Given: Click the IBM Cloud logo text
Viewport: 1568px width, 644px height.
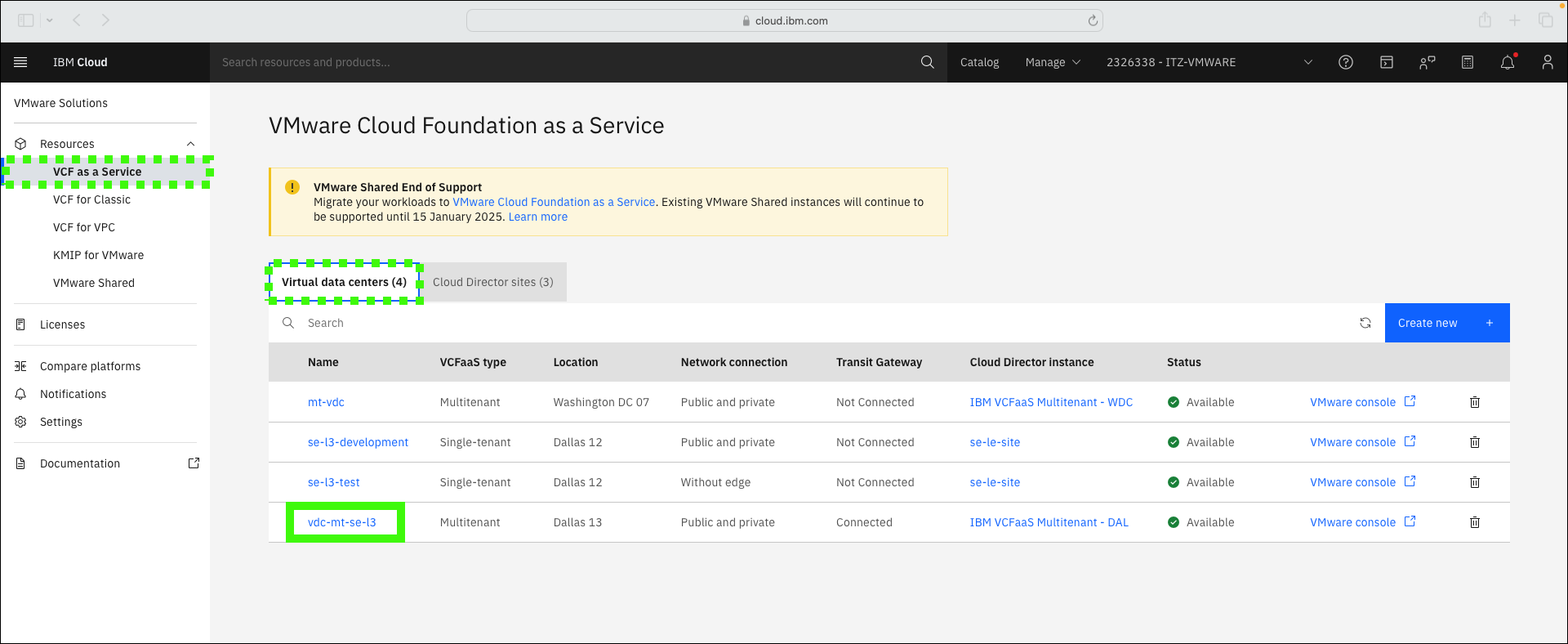Looking at the screenshot, I should (x=80, y=62).
